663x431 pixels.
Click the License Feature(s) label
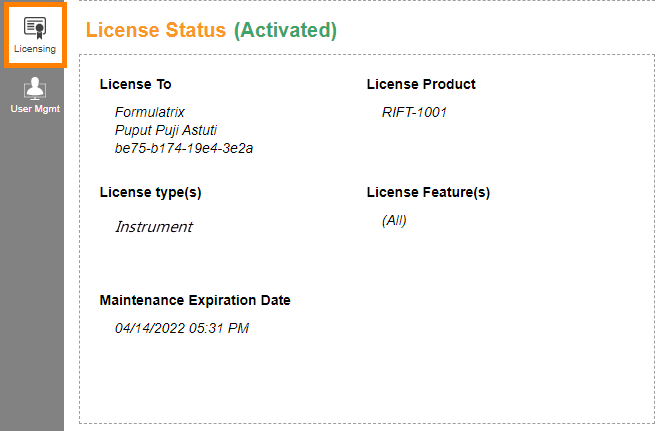[x=428, y=192]
